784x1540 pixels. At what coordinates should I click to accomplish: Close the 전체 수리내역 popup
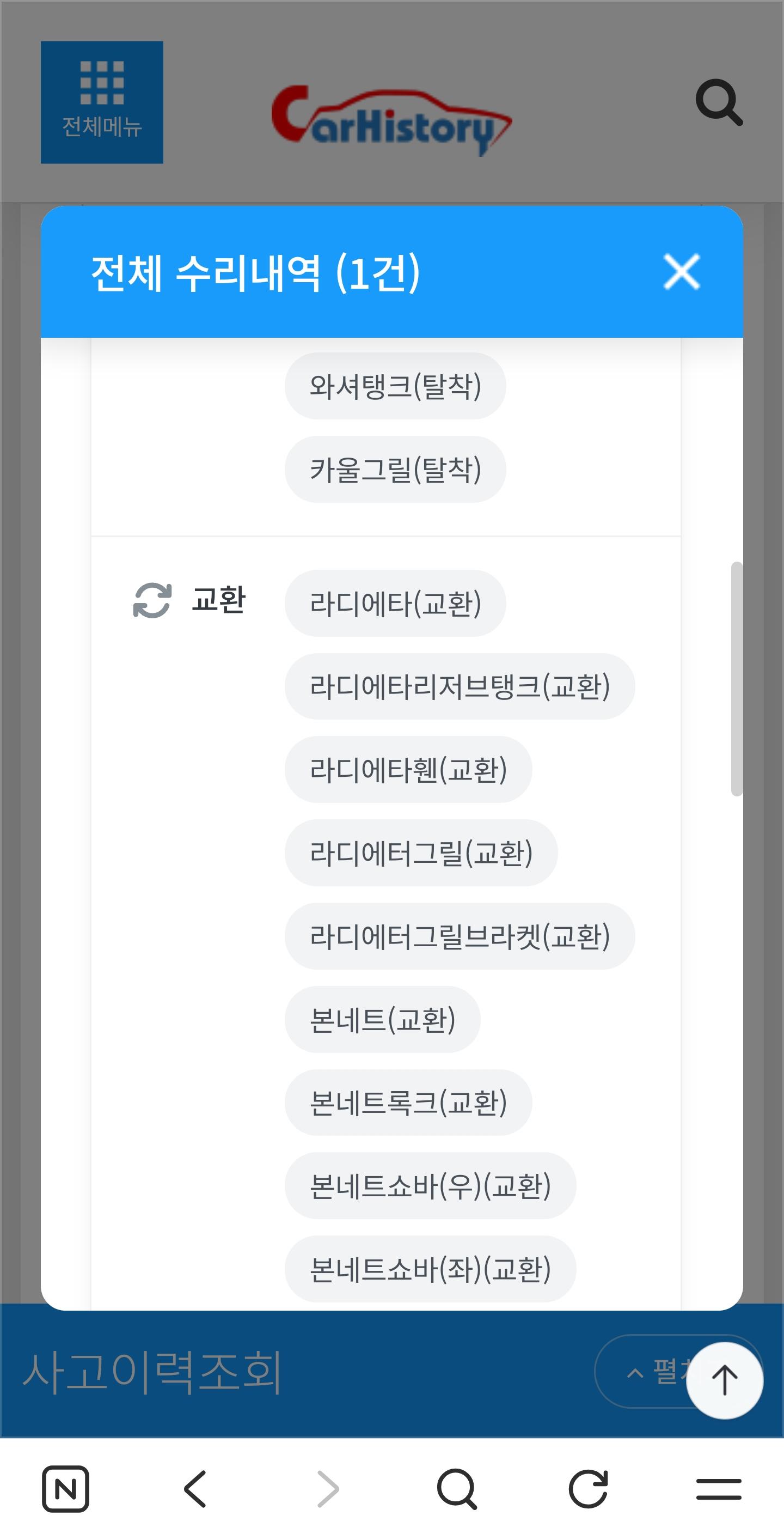pyautogui.click(x=682, y=272)
